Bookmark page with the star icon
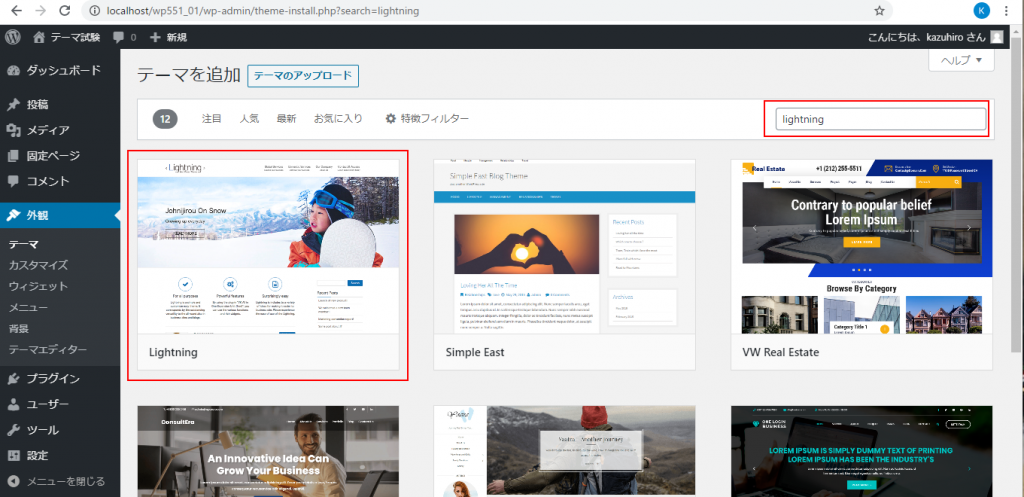 tap(879, 11)
